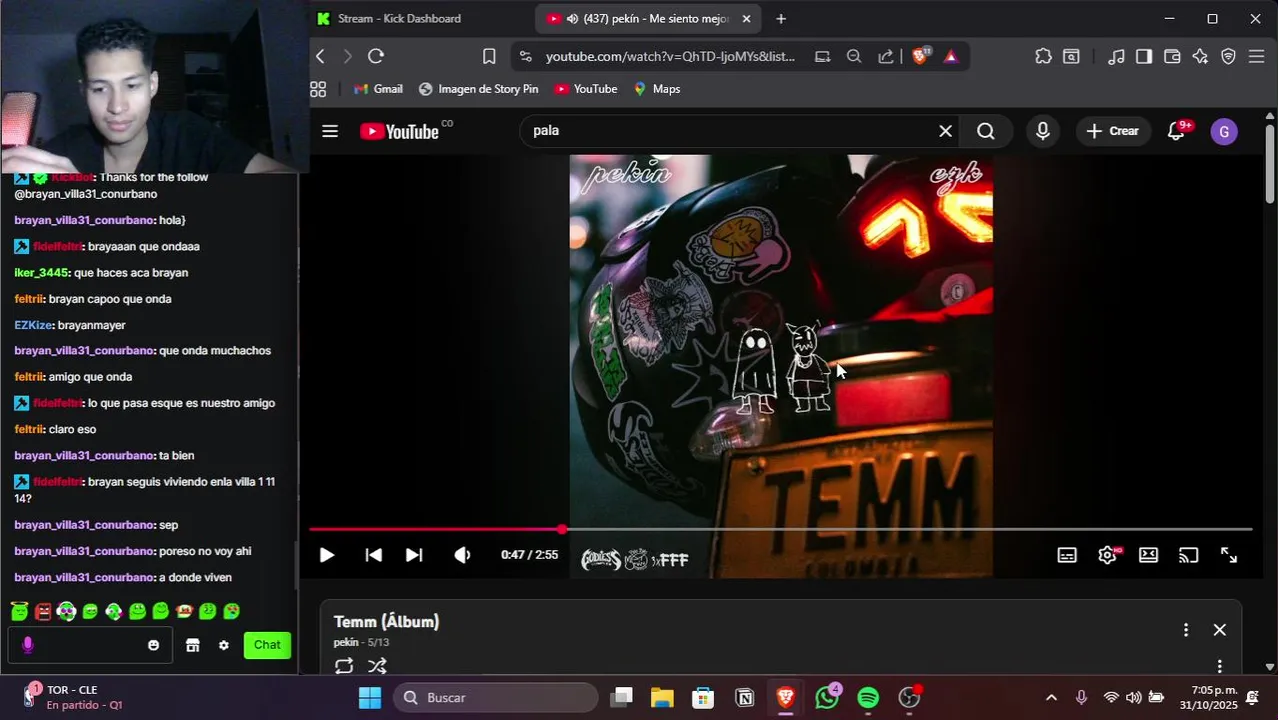Start voice search with the microphone
Screen dimensions: 1278x720
tap(1043, 131)
